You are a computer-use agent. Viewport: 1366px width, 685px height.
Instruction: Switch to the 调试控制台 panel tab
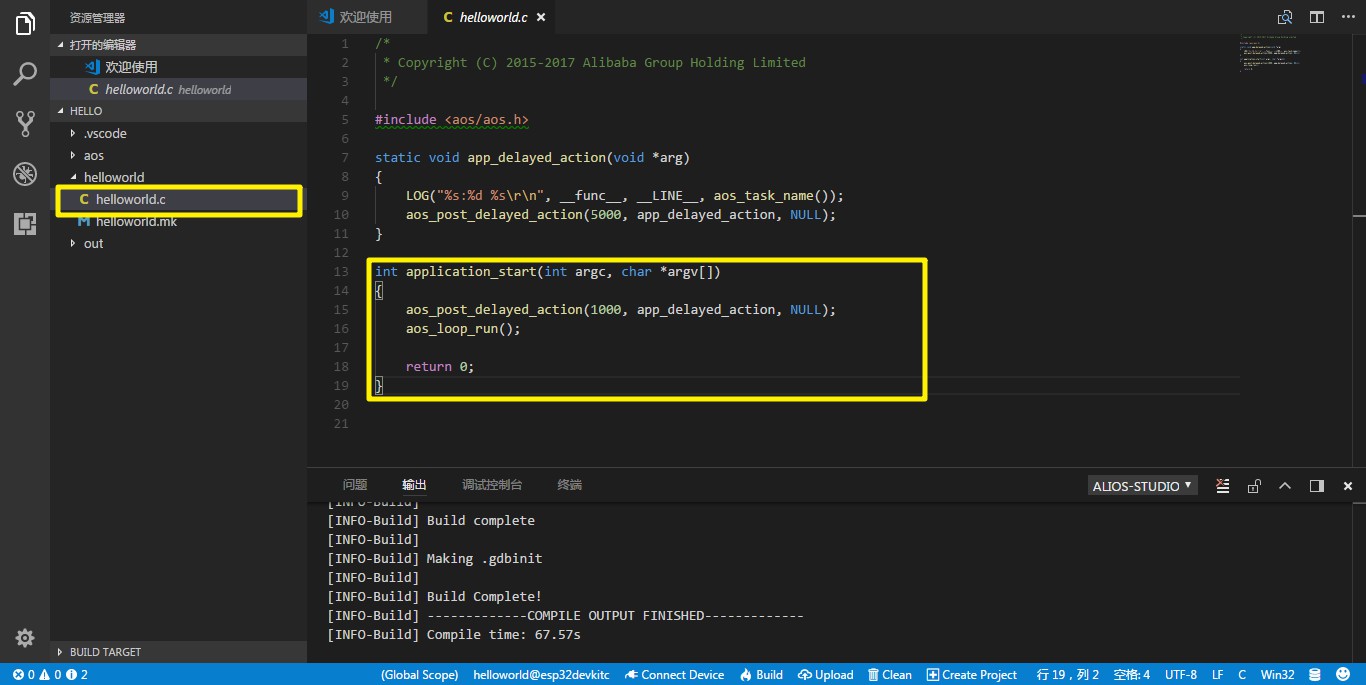pyautogui.click(x=492, y=485)
